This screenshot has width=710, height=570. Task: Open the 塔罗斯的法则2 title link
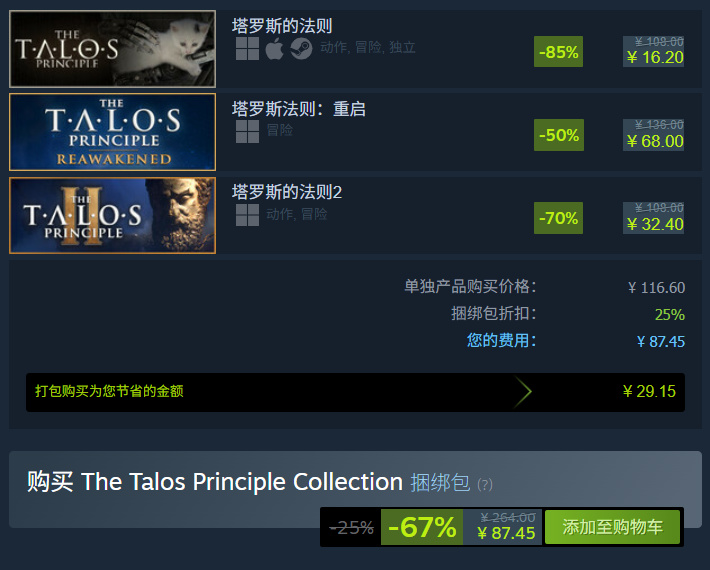(287, 191)
